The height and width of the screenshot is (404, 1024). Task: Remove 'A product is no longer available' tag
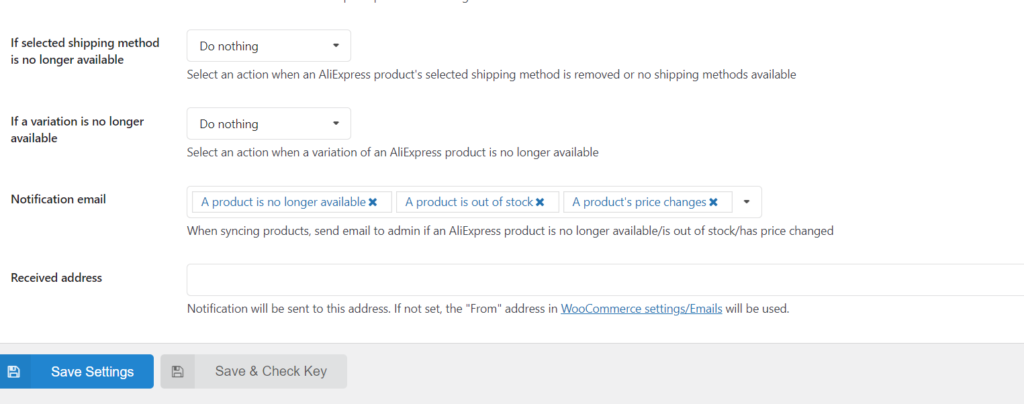373,202
